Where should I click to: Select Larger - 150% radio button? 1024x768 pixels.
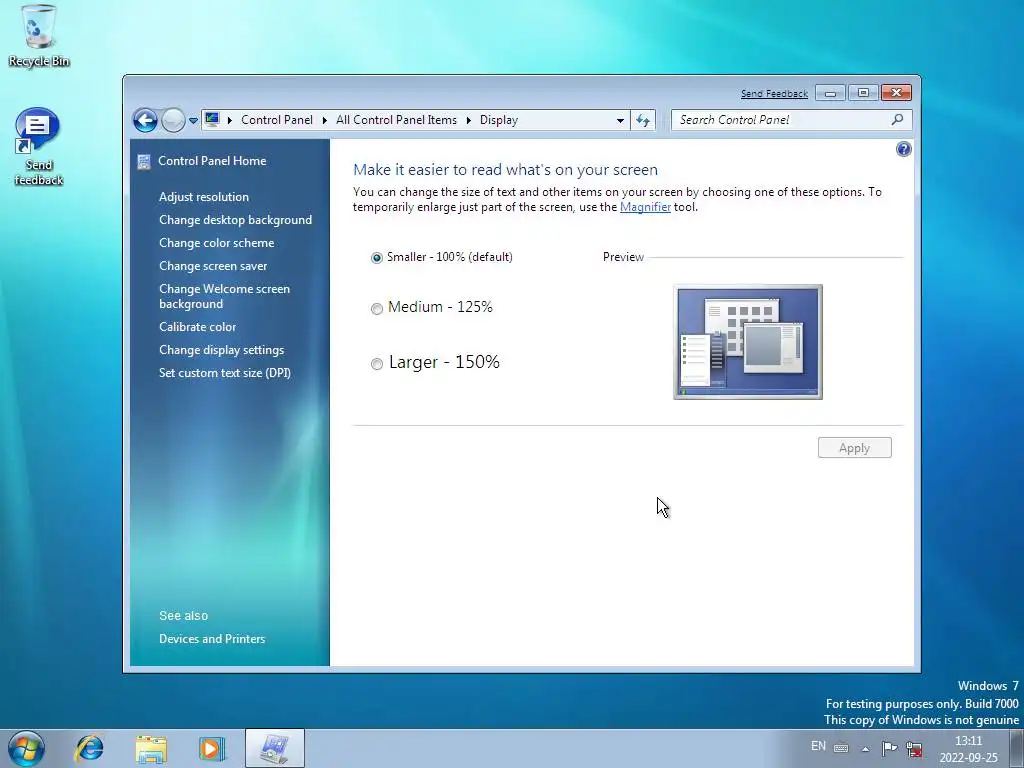click(377, 364)
